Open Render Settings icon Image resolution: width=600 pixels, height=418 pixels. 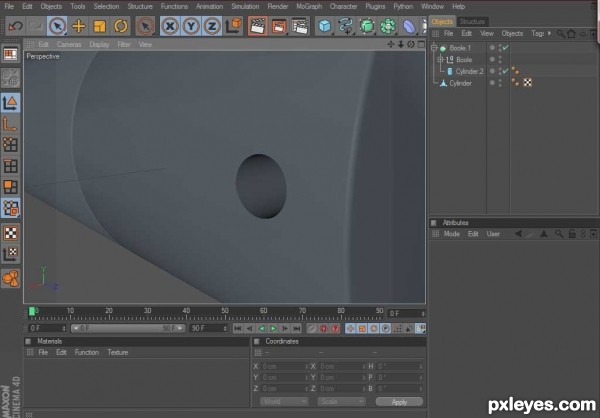point(300,26)
